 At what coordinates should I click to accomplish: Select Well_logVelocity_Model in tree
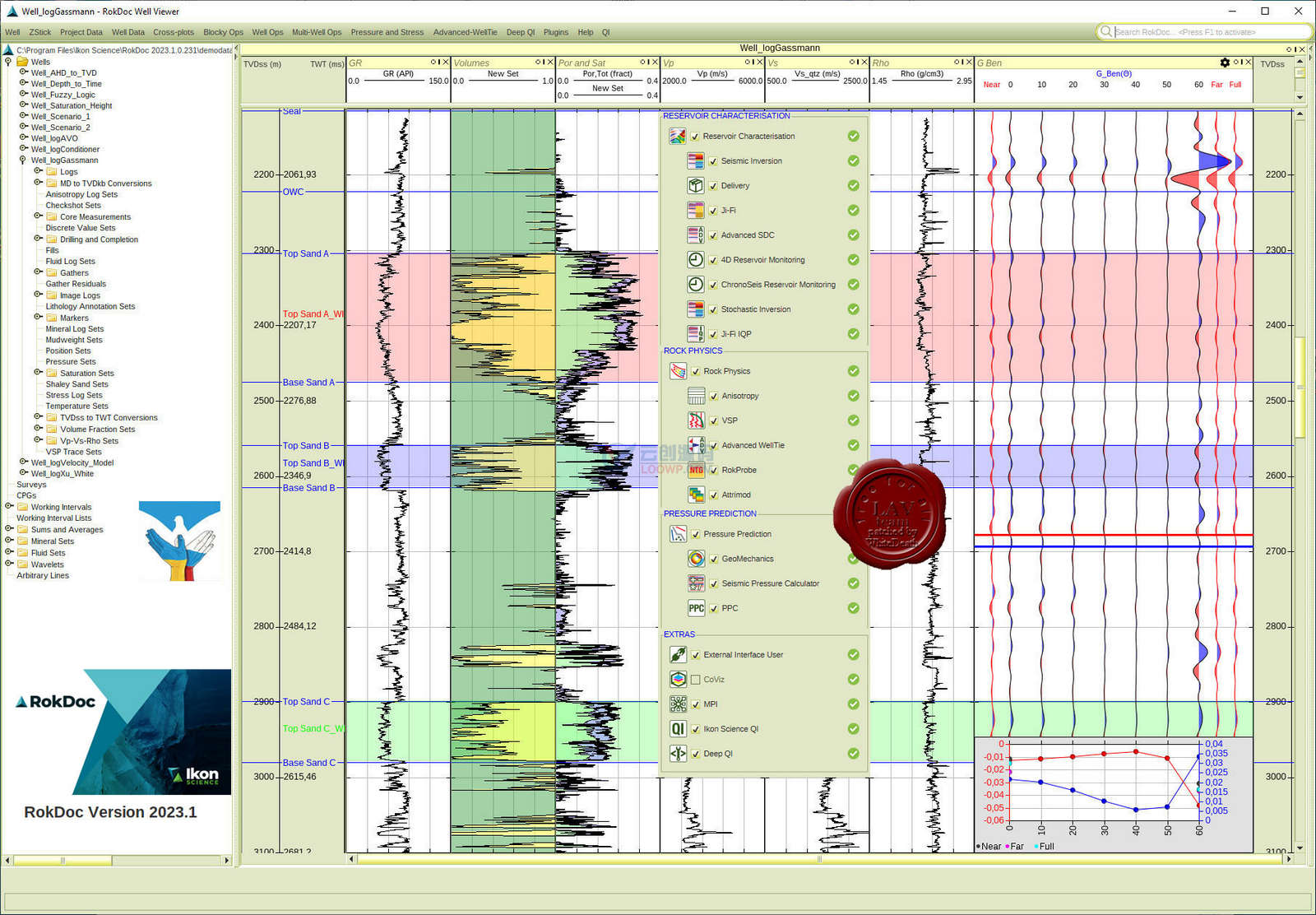(x=72, y=462)
